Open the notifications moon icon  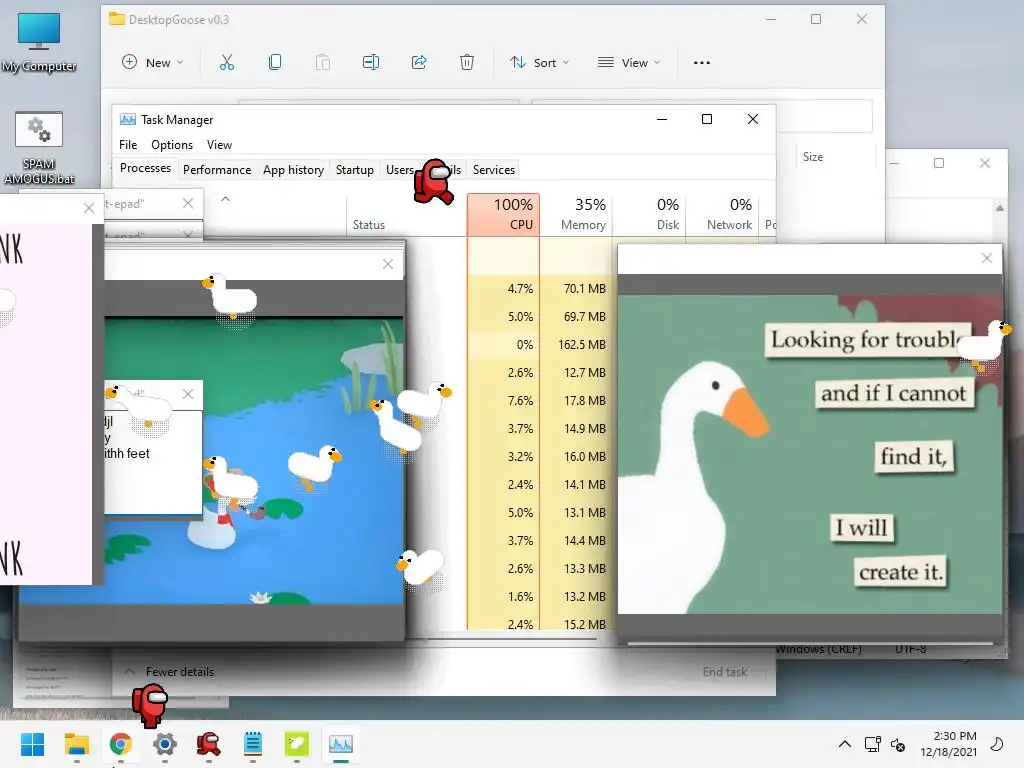(x=997, y=744)
